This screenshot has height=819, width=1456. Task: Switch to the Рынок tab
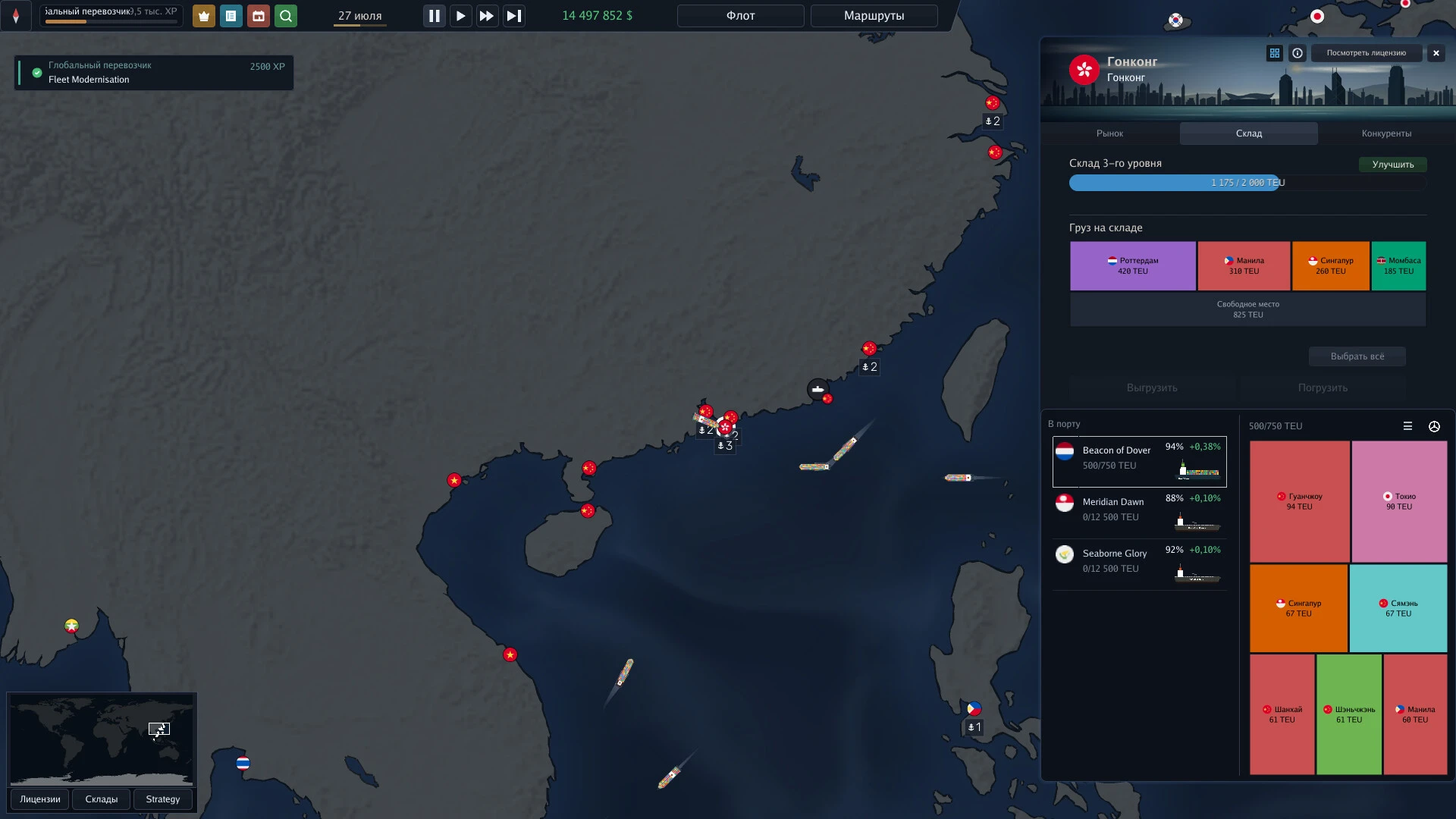[1109, 133]
